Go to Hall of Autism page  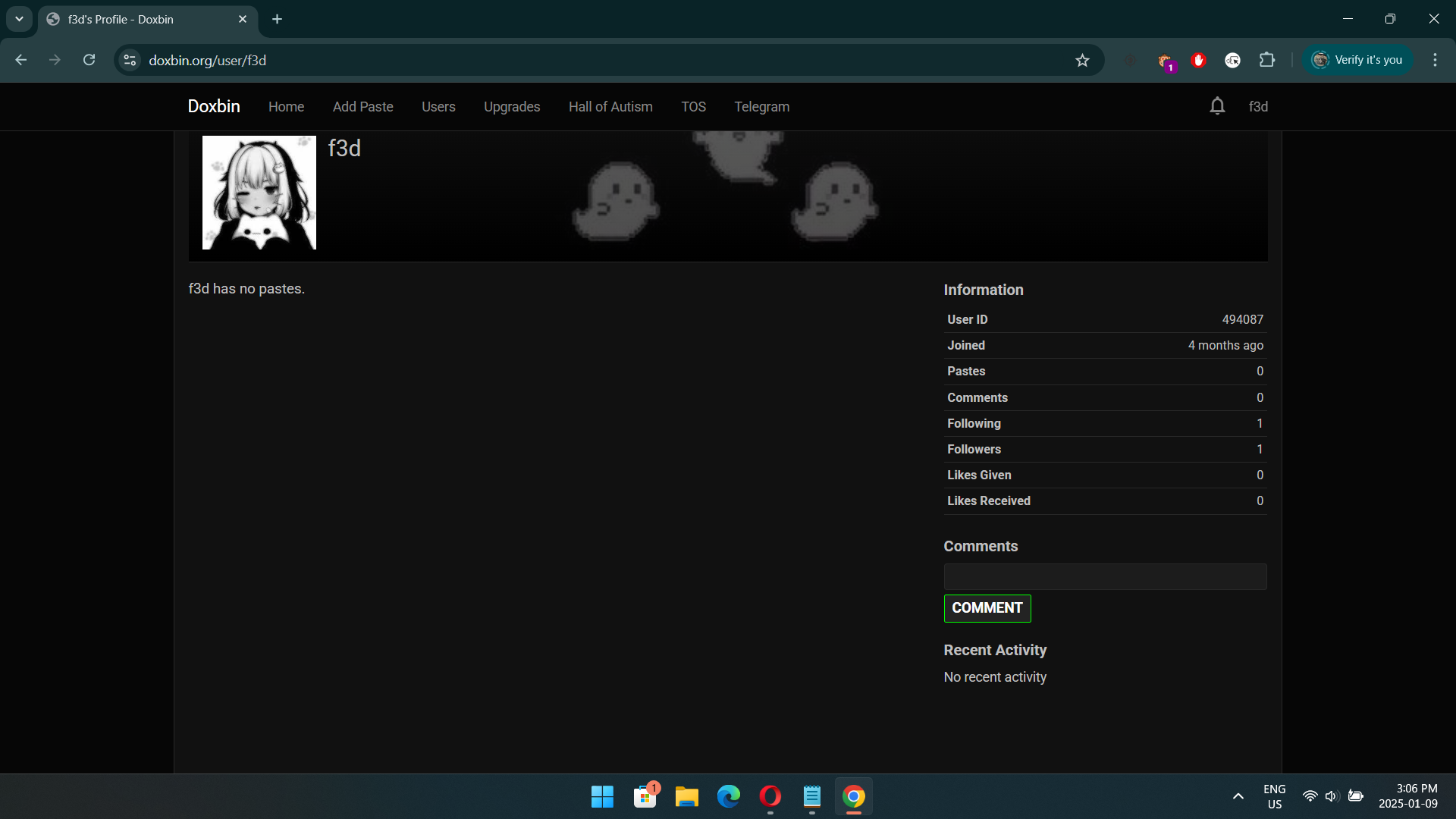pos(610,107)
